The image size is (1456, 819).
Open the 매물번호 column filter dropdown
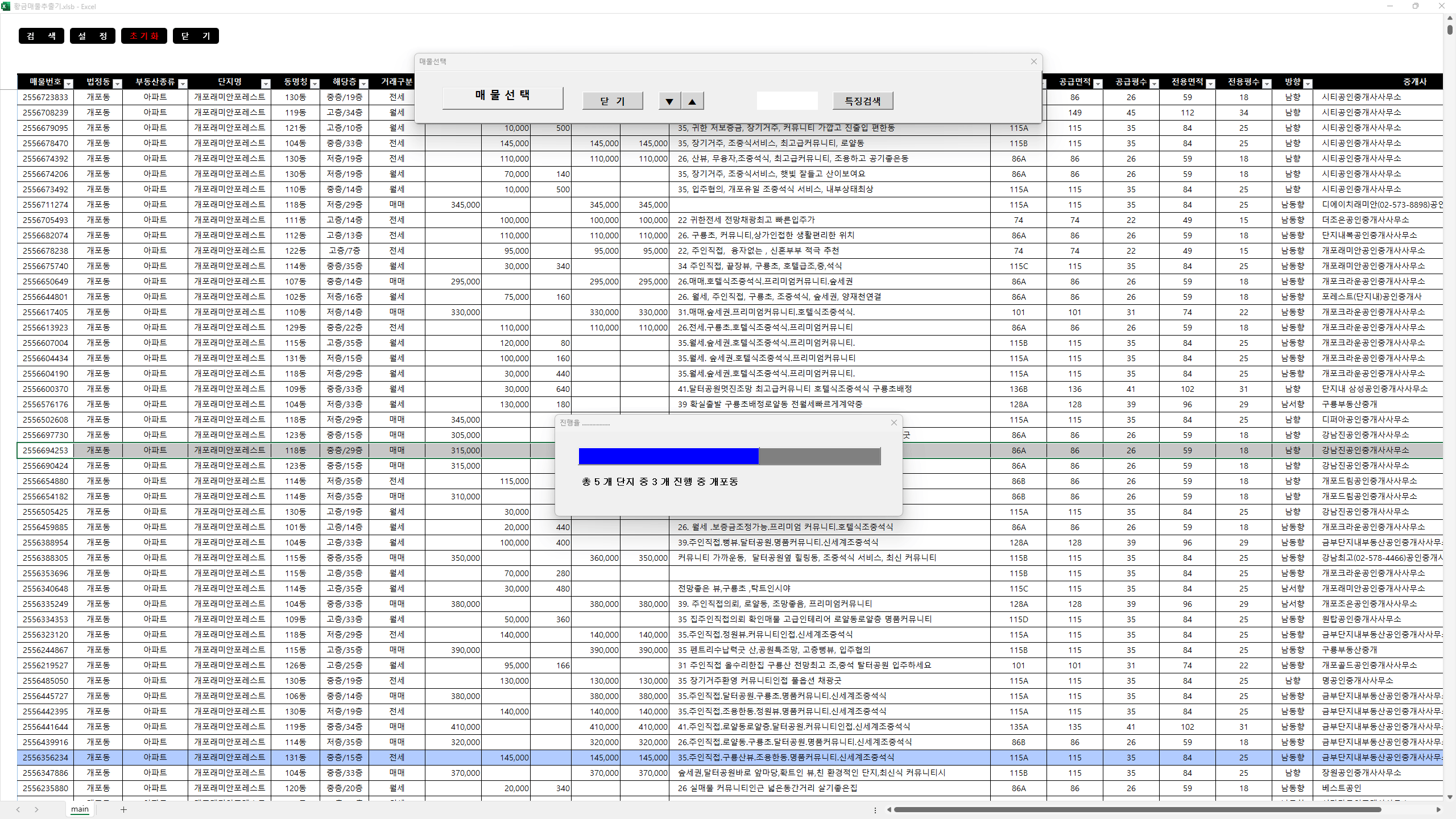(68, 84)
